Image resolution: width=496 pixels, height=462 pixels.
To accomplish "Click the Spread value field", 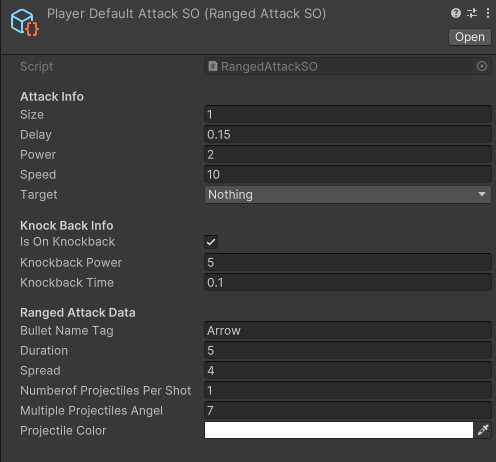I will pyautogui.click(x=348, y=371).
